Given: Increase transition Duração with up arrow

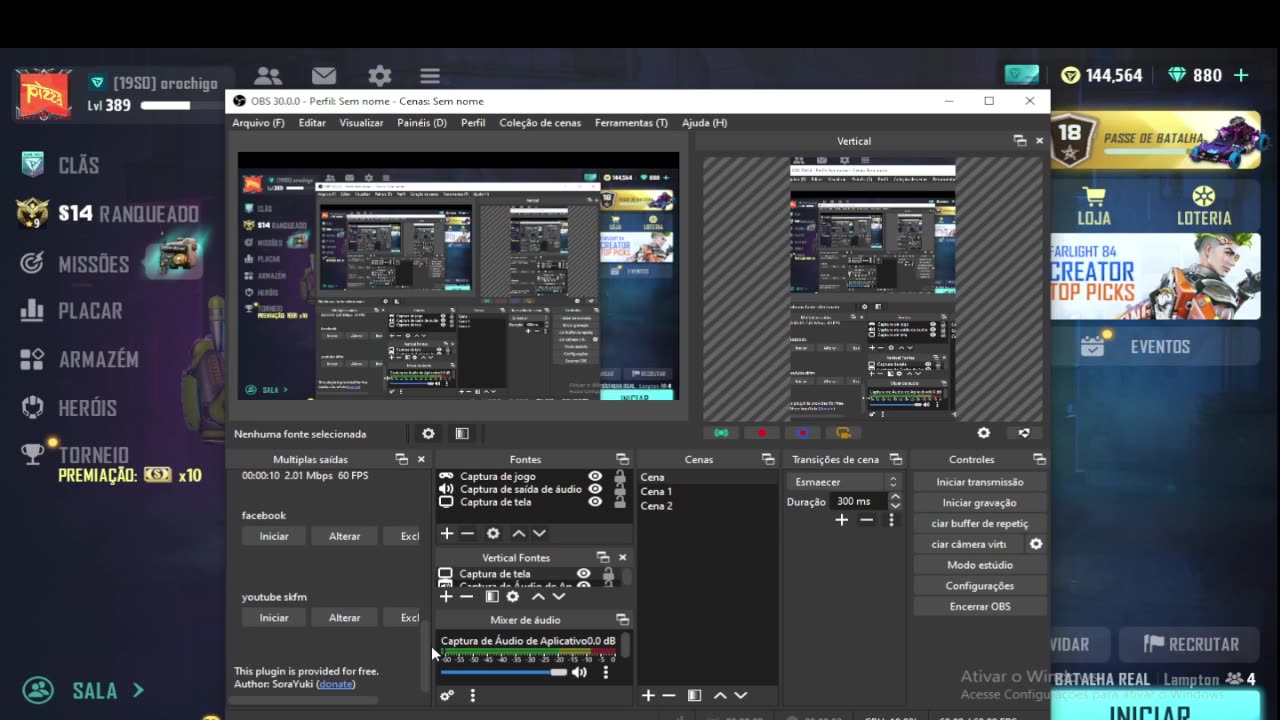Looking at the screenshot, I should [x=895, y=497].
